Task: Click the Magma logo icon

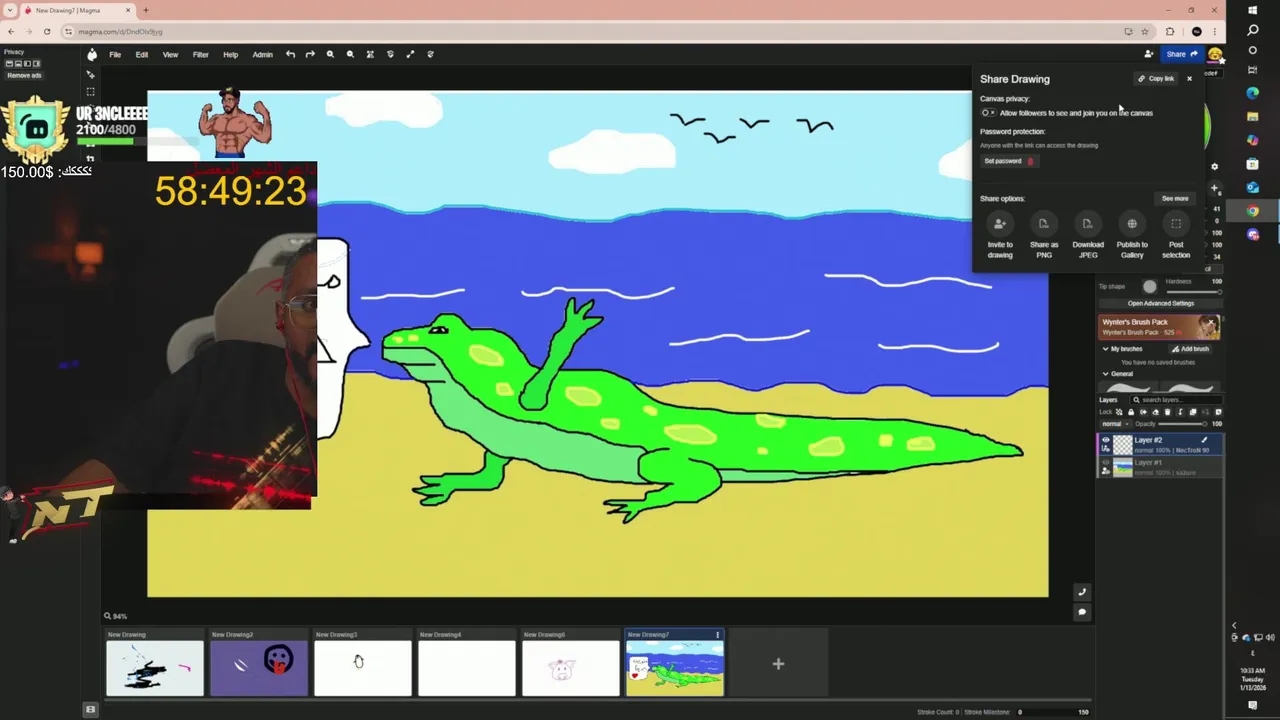Action: click(x=92, y=54)
